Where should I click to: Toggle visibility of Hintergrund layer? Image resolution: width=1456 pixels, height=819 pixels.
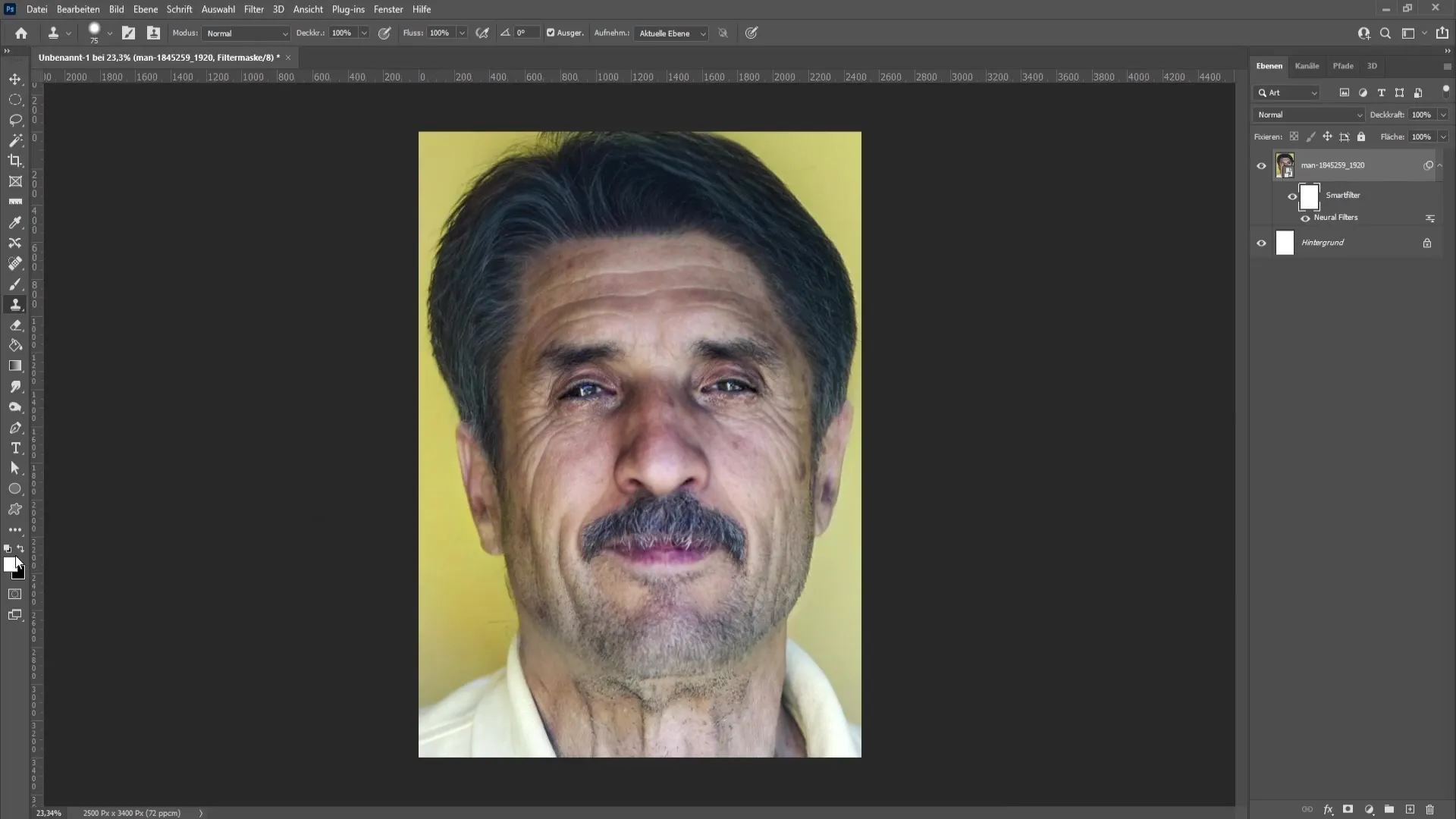pos(1262,242)
